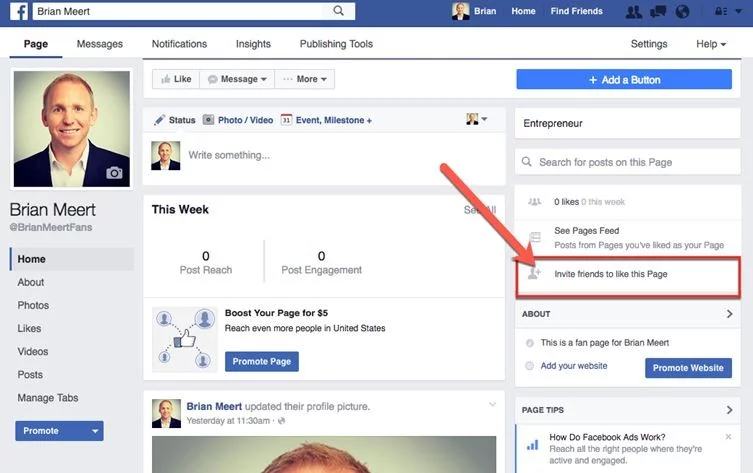Click the Promote Website button
This screenshot has width=753, height=473.
pos(688,368)
